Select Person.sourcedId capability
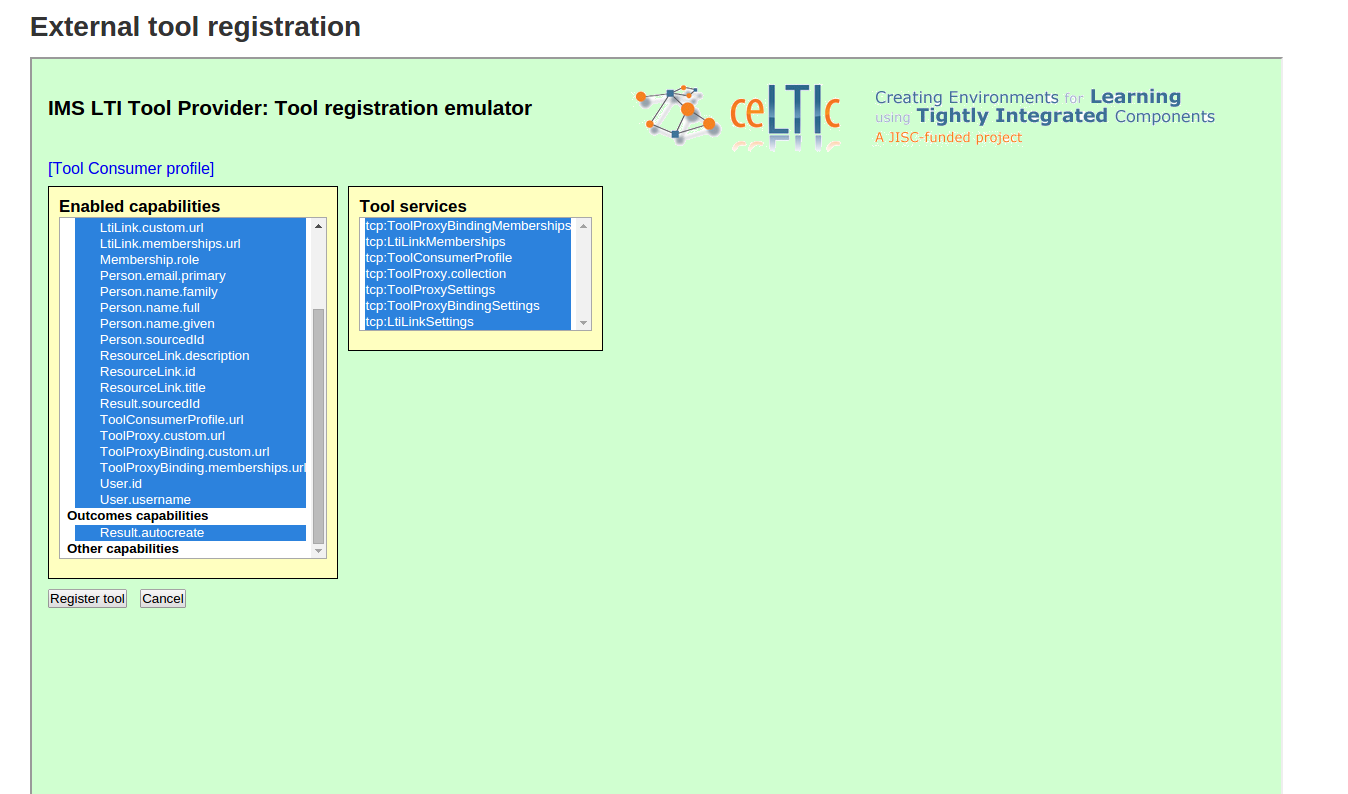Viewport: 1348px width, 794px height. (x=190, y=339)
